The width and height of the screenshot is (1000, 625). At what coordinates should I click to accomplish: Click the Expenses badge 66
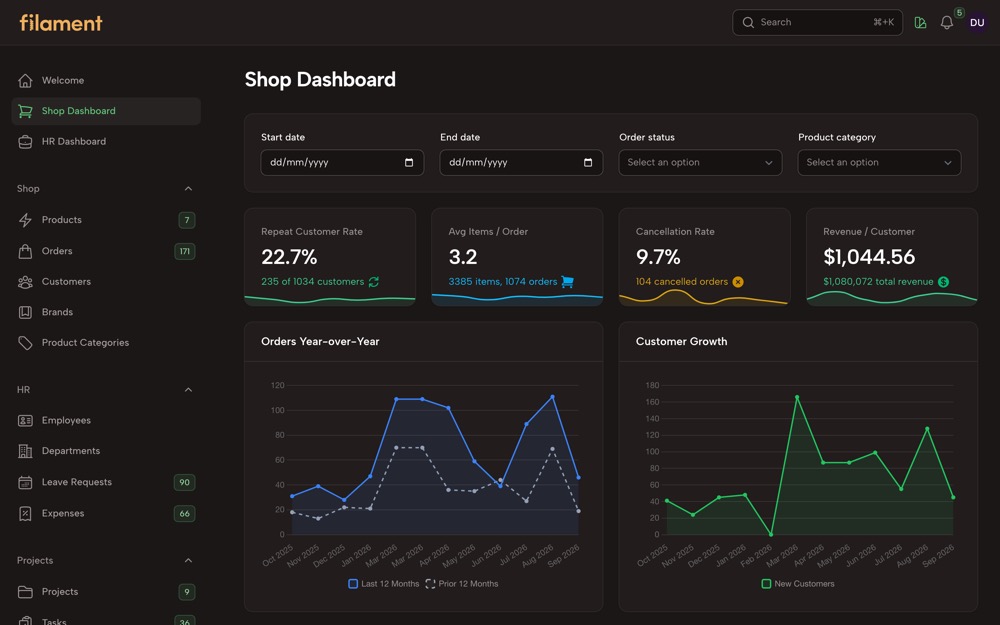tap(184, 513)
